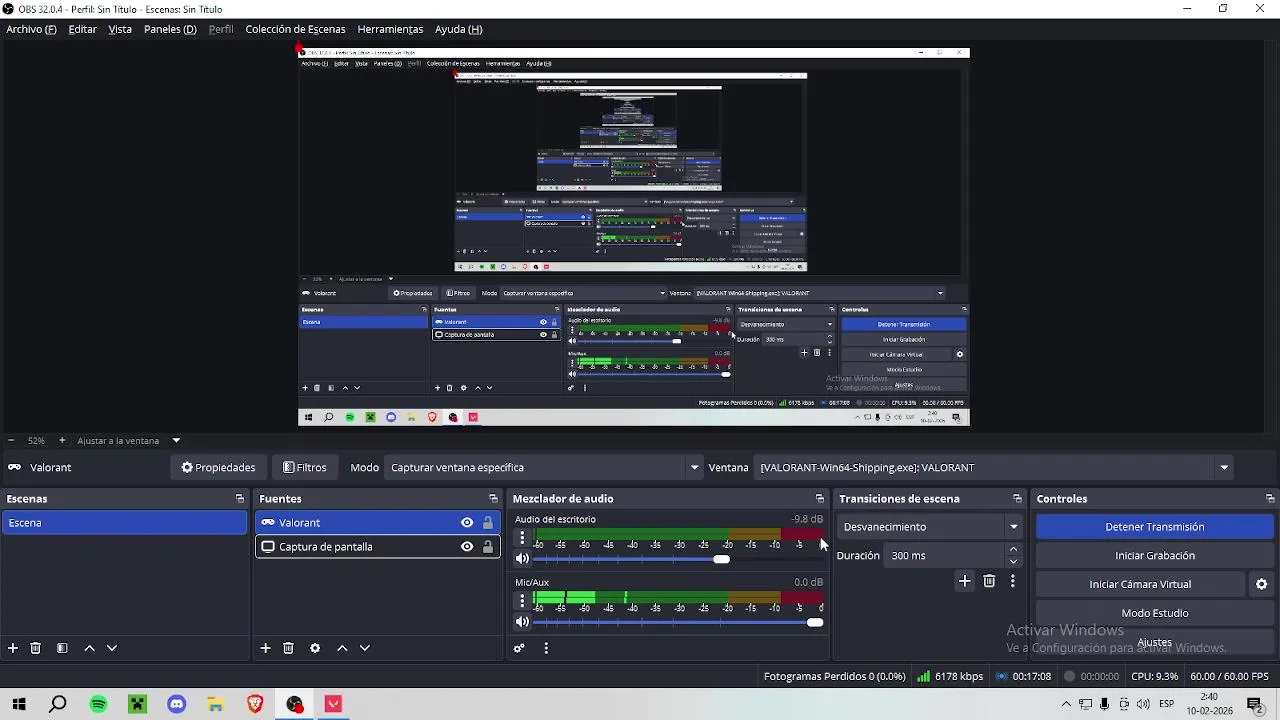Open scene filters icon in Escenas panel

[x=62, y=648]
